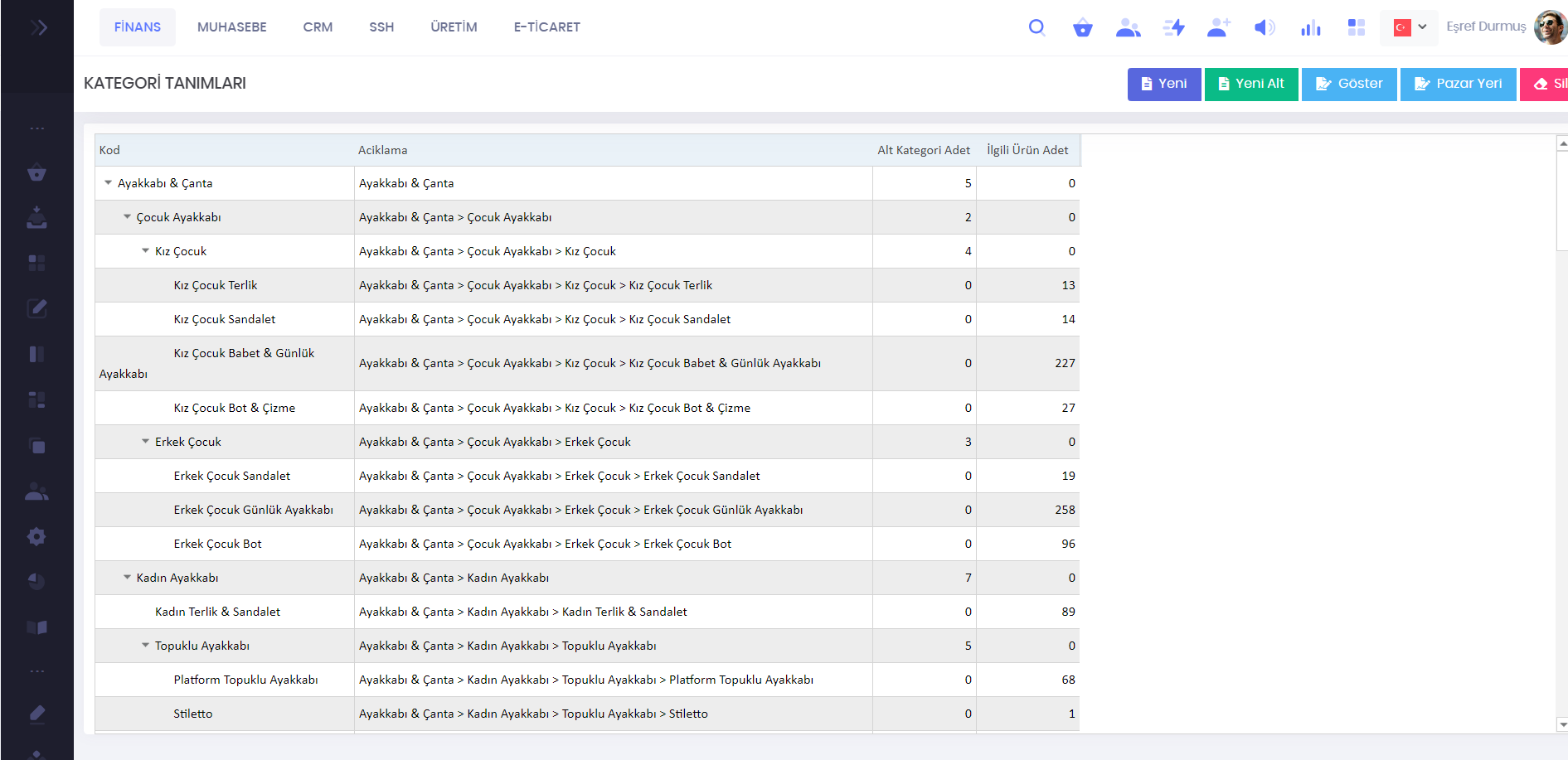Click the Göster button
1568x760 pixels.
(x=1348, y=84)
